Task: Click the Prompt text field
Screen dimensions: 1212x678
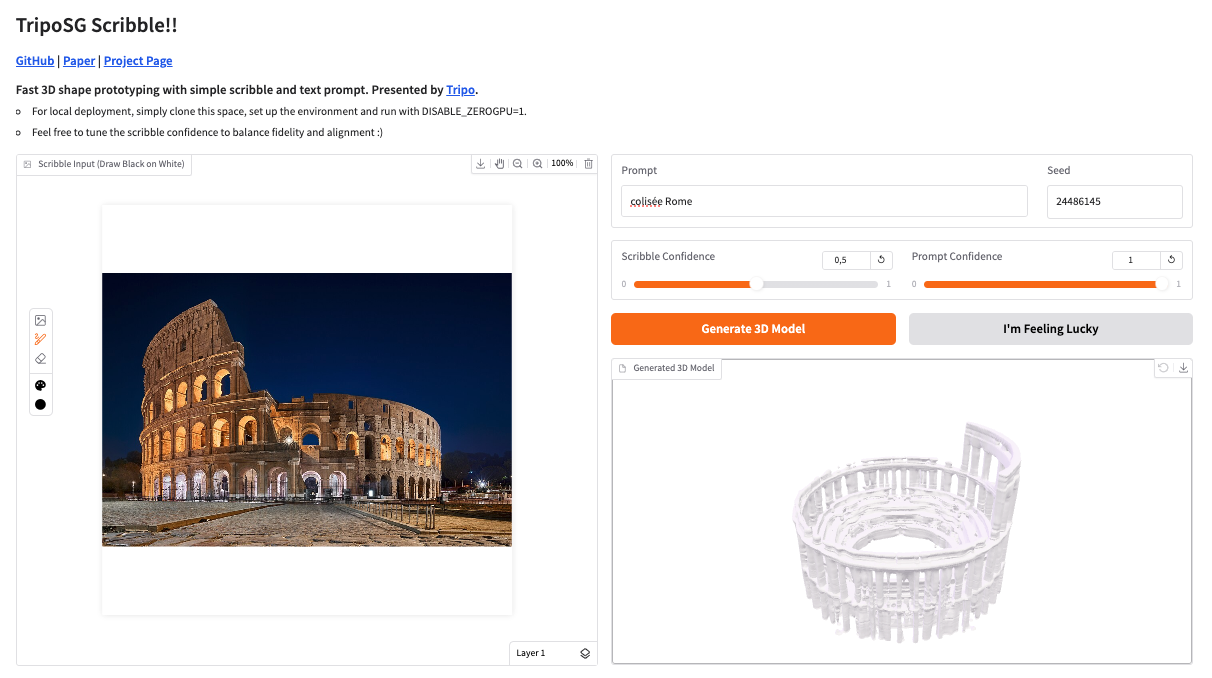Action: (824, 201)
